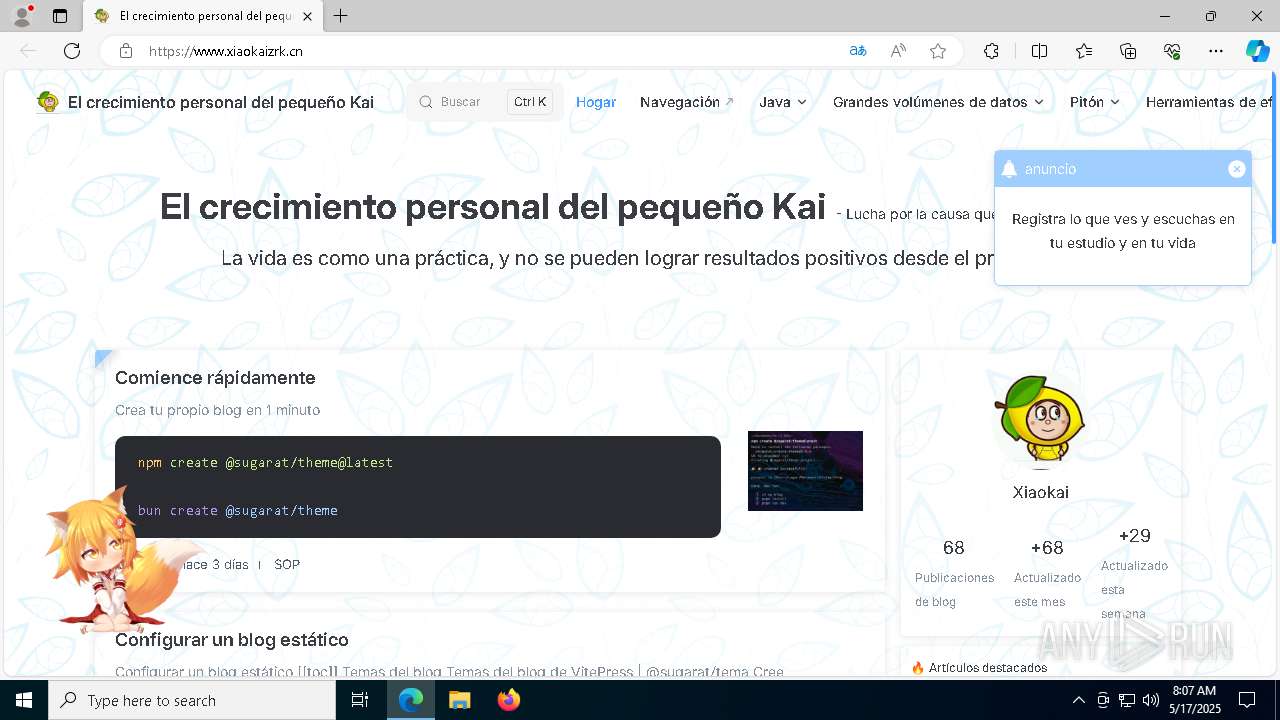Add page to favorites star
Screen dimensions: 1280x720
pyautogui.click(x=938, y=51)
